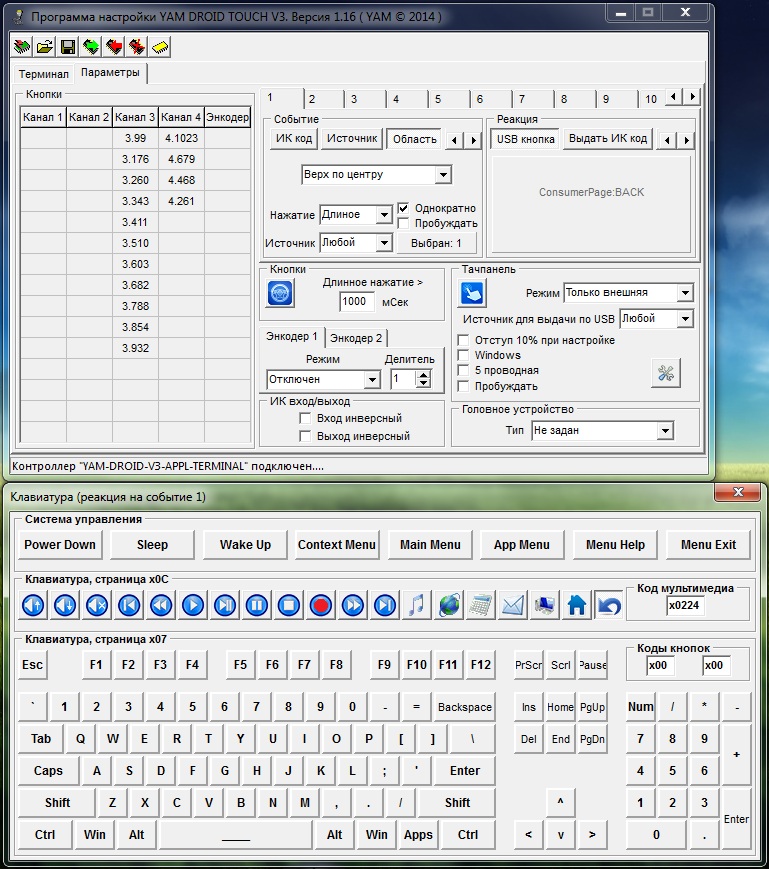Click the envelope mail multimedia icon
This screenshot has height=869, width=769.
tap(513, 604)
